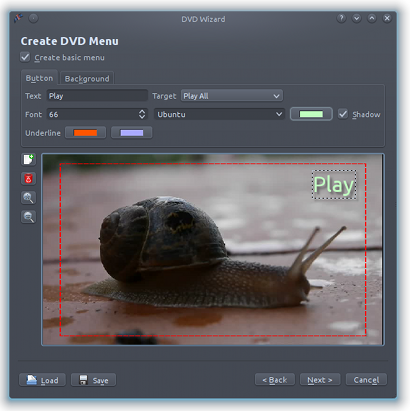Image resolution: width=410 pixels, height=411 pixels.
Task: Open the window help question icon
Action: click(x=341, y=18)
